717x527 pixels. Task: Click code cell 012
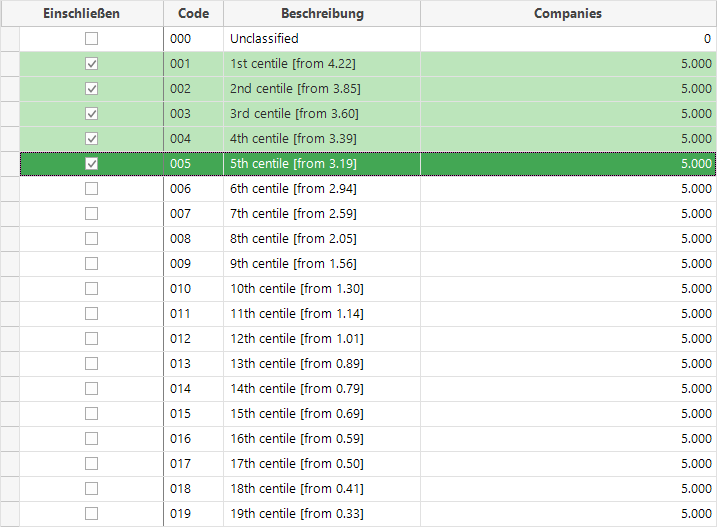[x=193, y=339]
